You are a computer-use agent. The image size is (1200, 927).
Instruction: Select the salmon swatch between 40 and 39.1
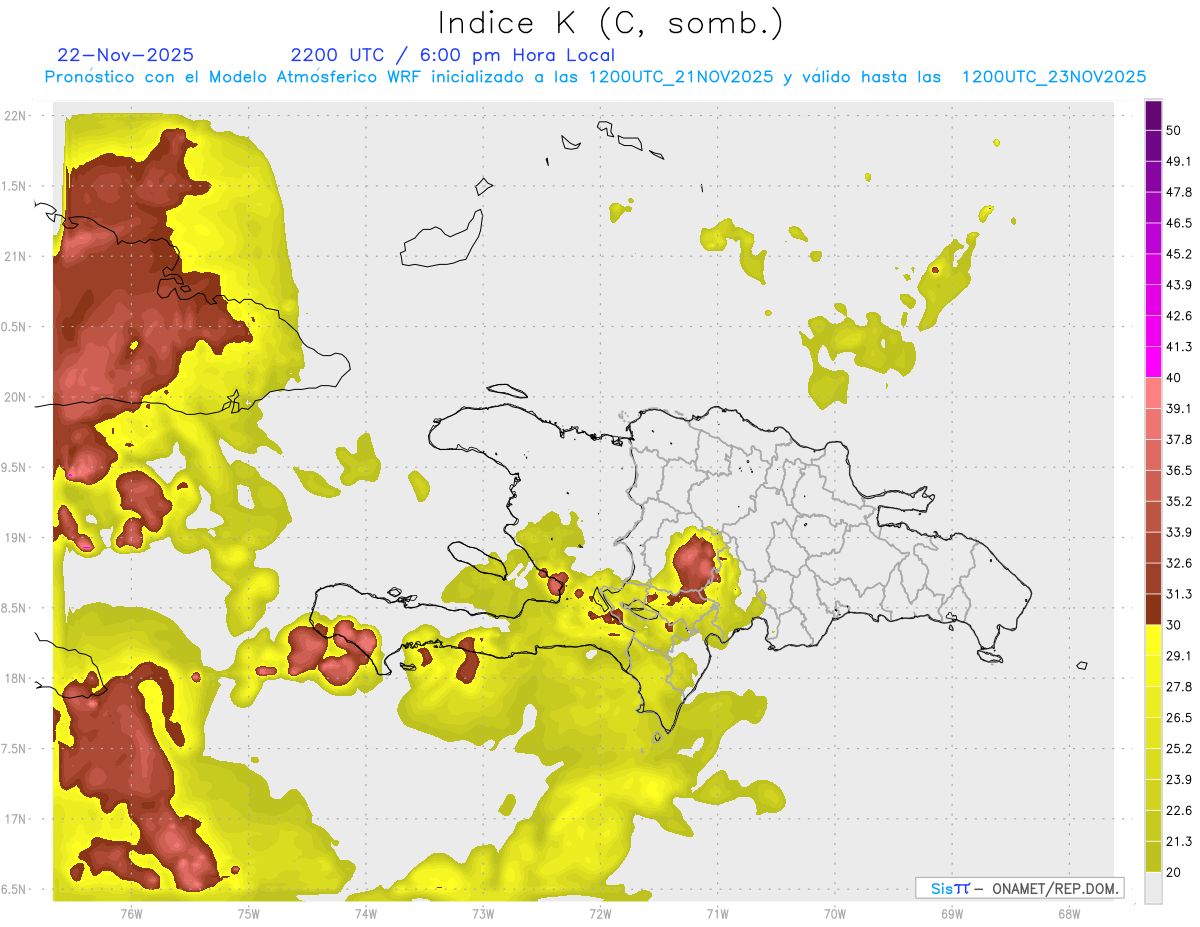[x=1153, y=393]
